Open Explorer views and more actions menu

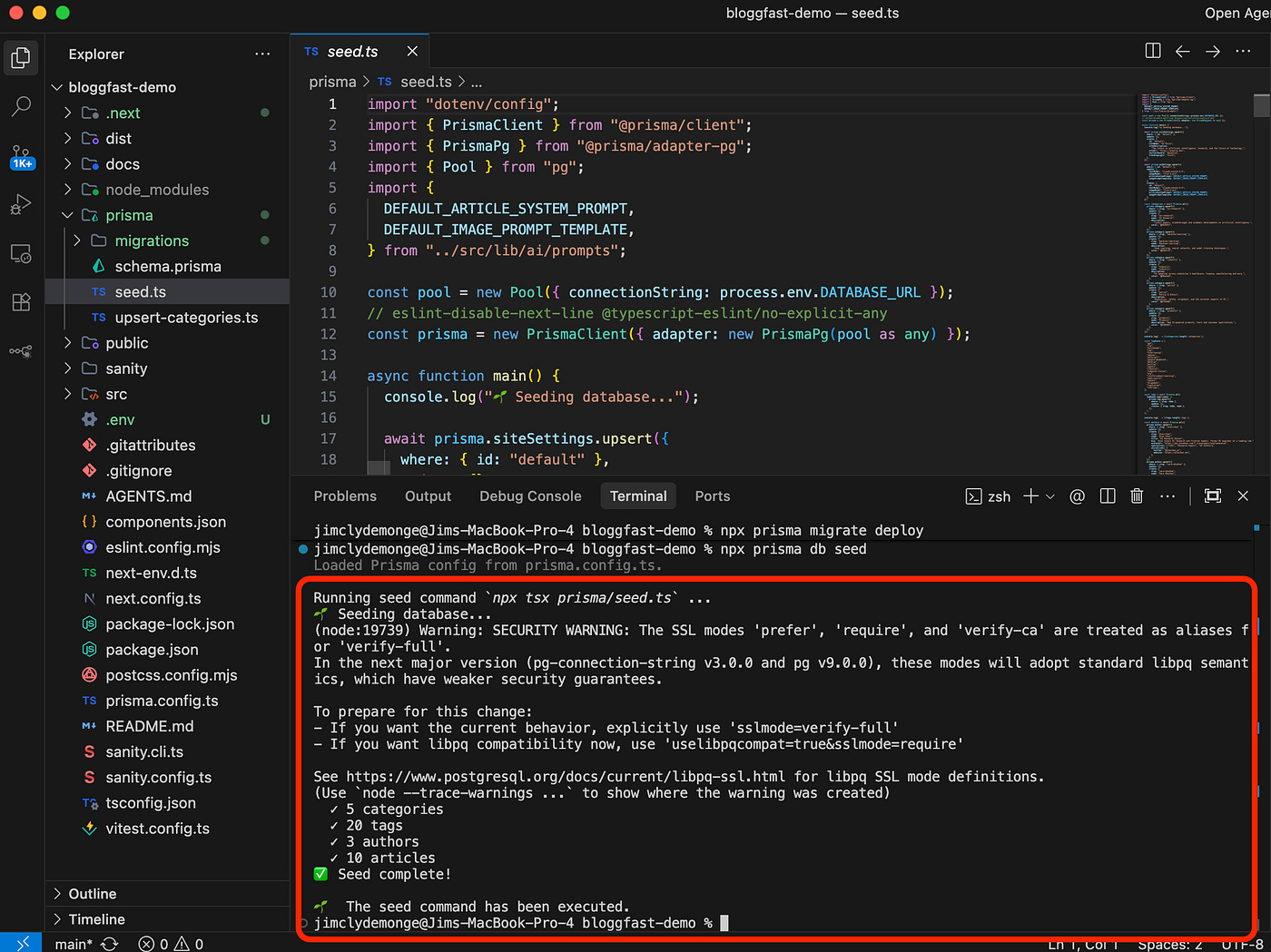point(262,54)
